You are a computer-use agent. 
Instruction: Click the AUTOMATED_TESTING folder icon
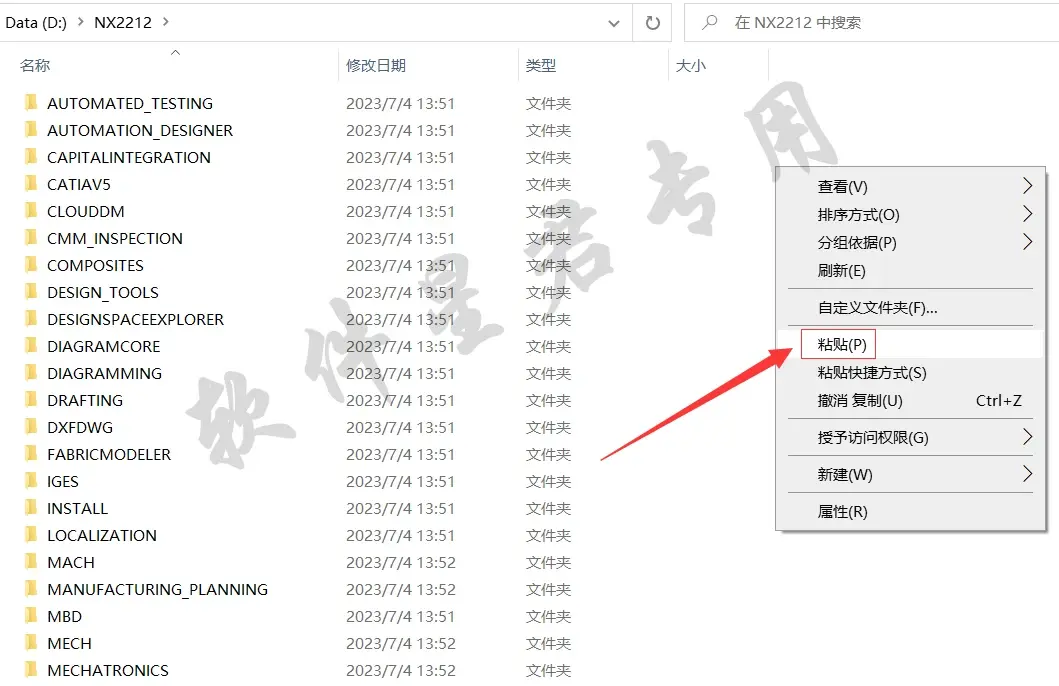[x=30, y=103]
